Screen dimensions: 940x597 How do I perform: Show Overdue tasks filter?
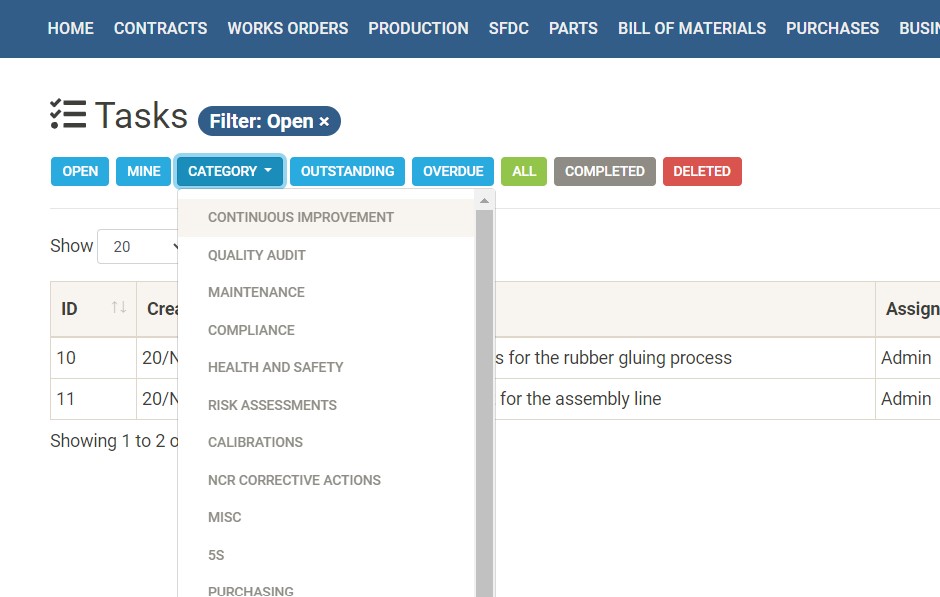pos(452,171)
